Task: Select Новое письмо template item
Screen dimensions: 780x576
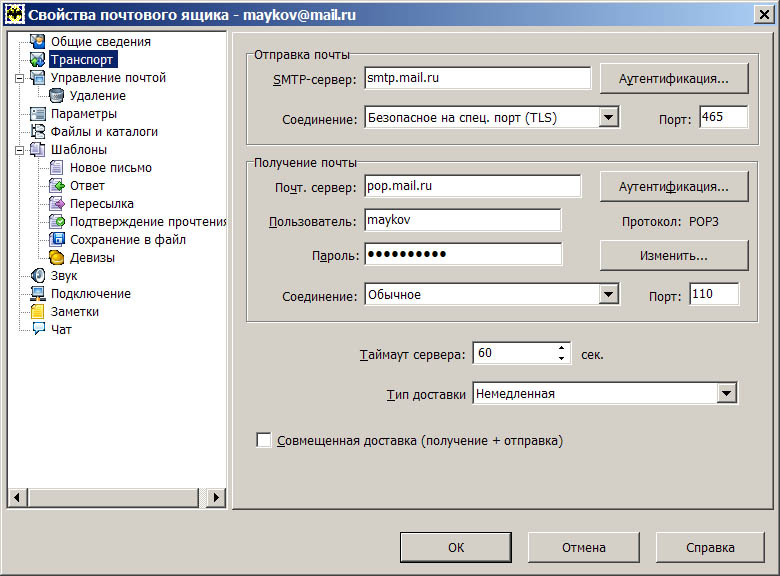Action: (110, 168)
